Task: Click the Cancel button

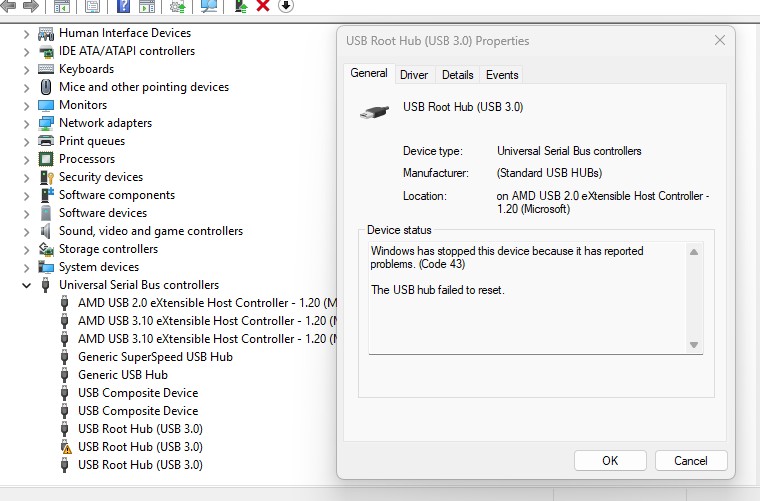Action: (691, 461)
